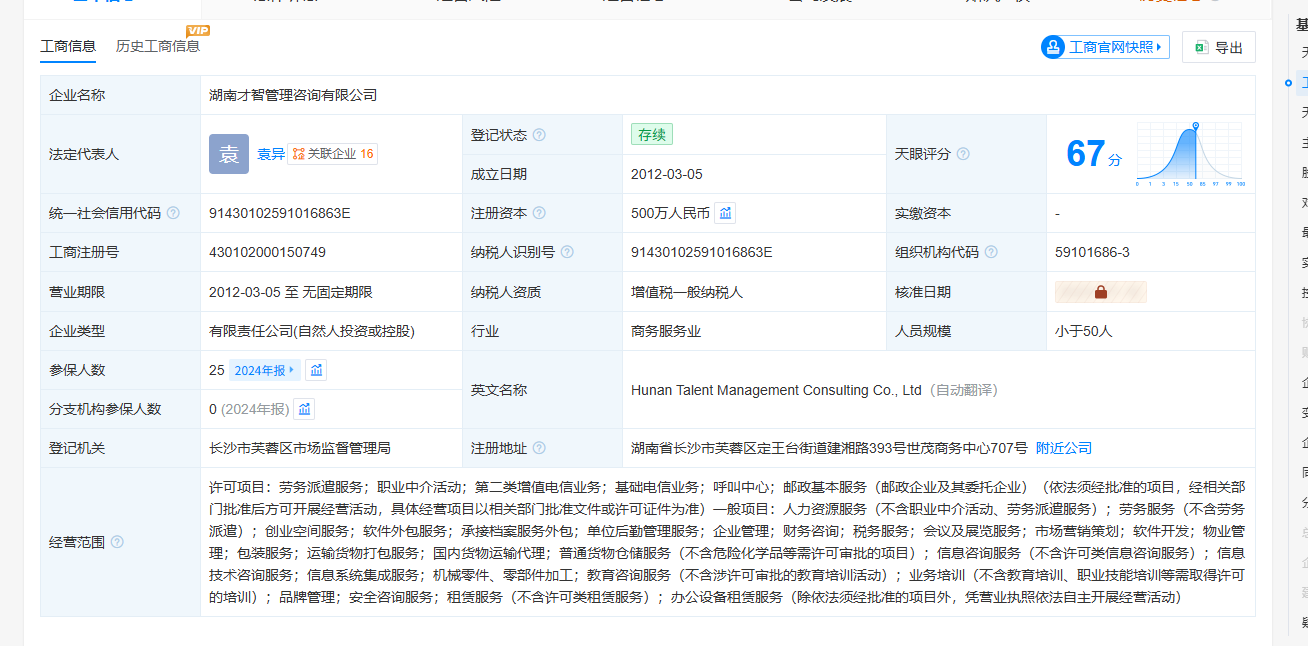Click question mark beside 登记状态
Screen dimensions: 1308x646
click(539, 135)
